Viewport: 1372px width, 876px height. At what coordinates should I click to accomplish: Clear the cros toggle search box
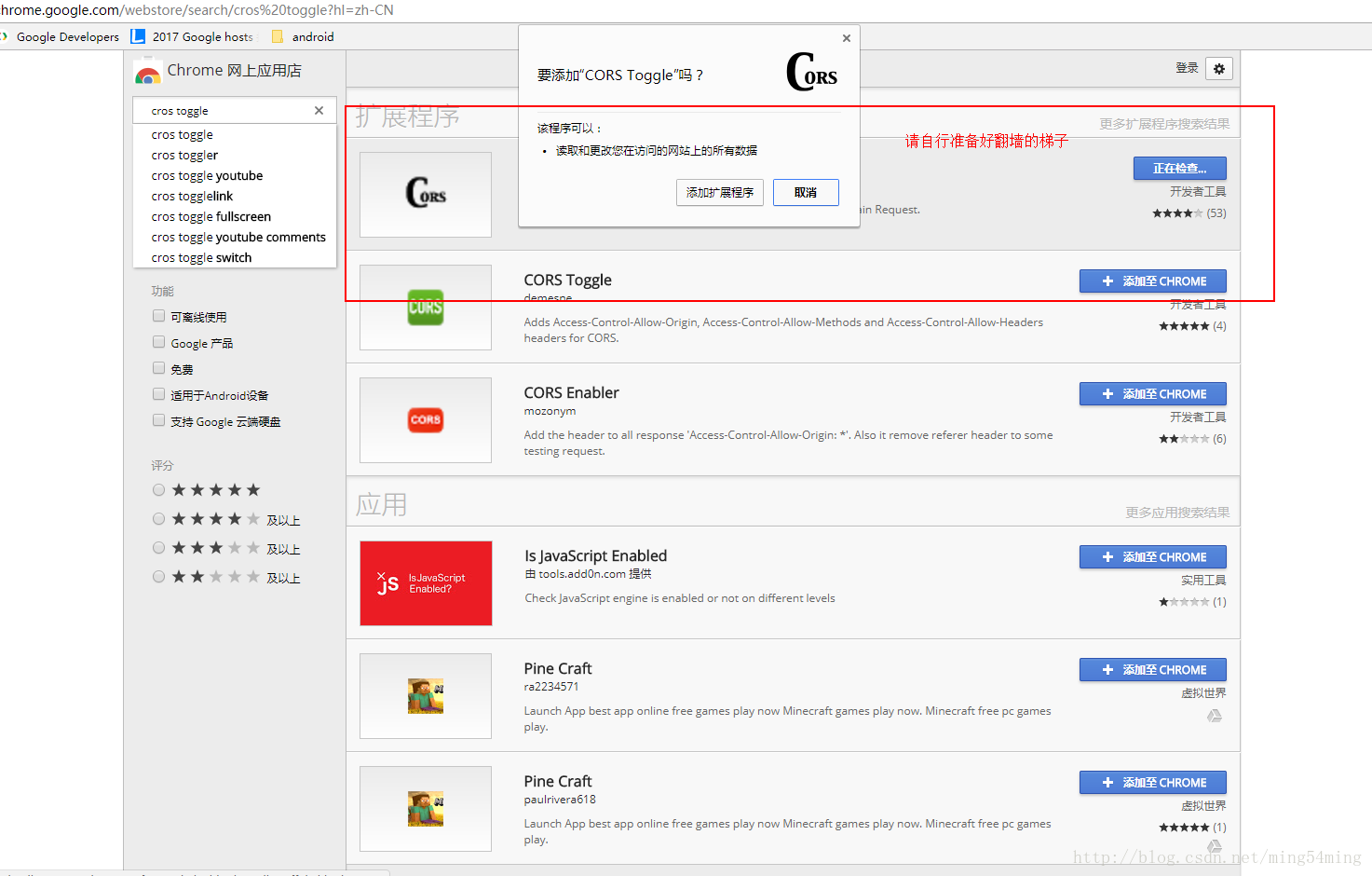[x=319, y=110]
